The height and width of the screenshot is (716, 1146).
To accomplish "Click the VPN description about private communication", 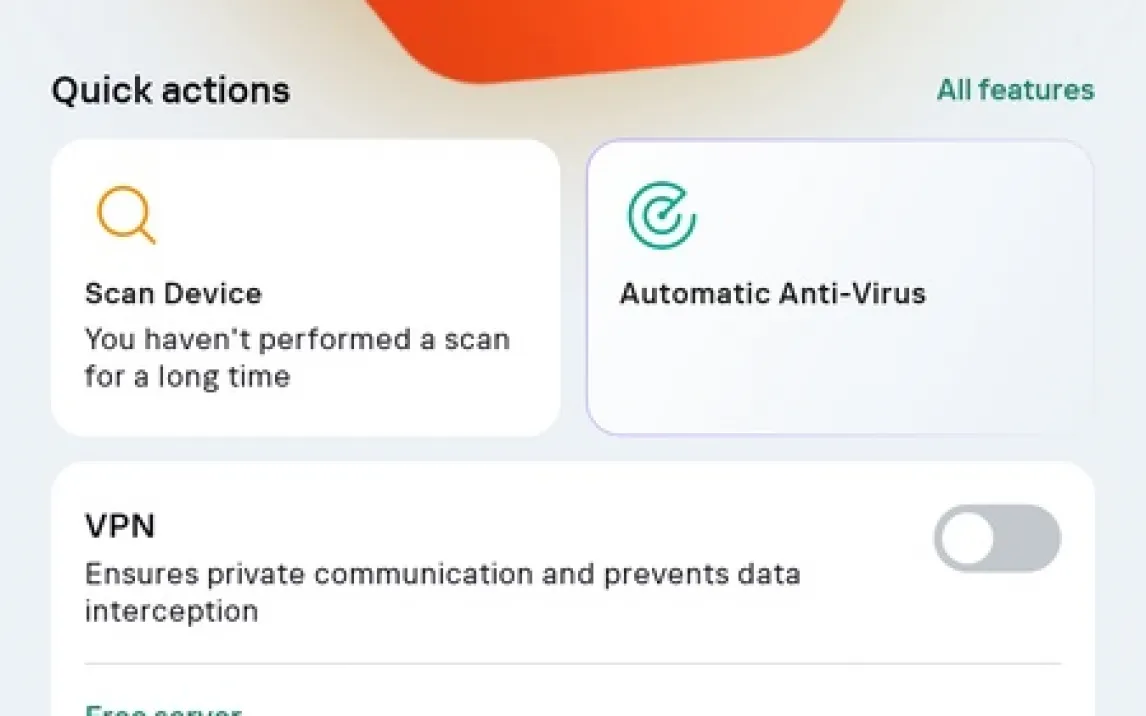I will [442, 575].
